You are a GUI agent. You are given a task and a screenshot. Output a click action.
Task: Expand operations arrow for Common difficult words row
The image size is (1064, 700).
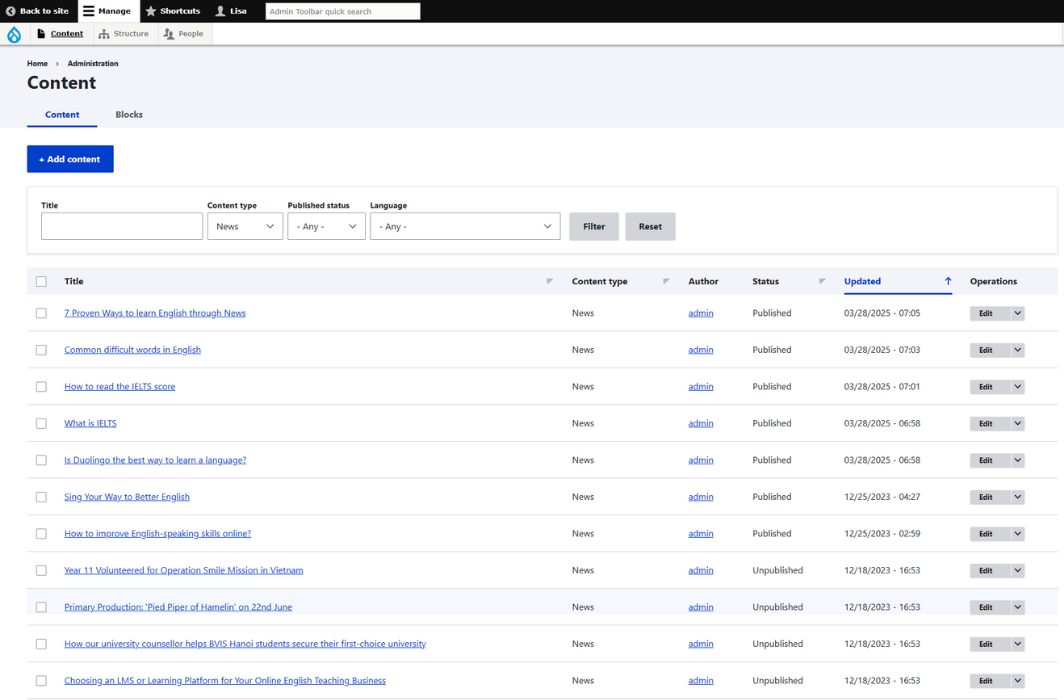[x=1018, y=350]
